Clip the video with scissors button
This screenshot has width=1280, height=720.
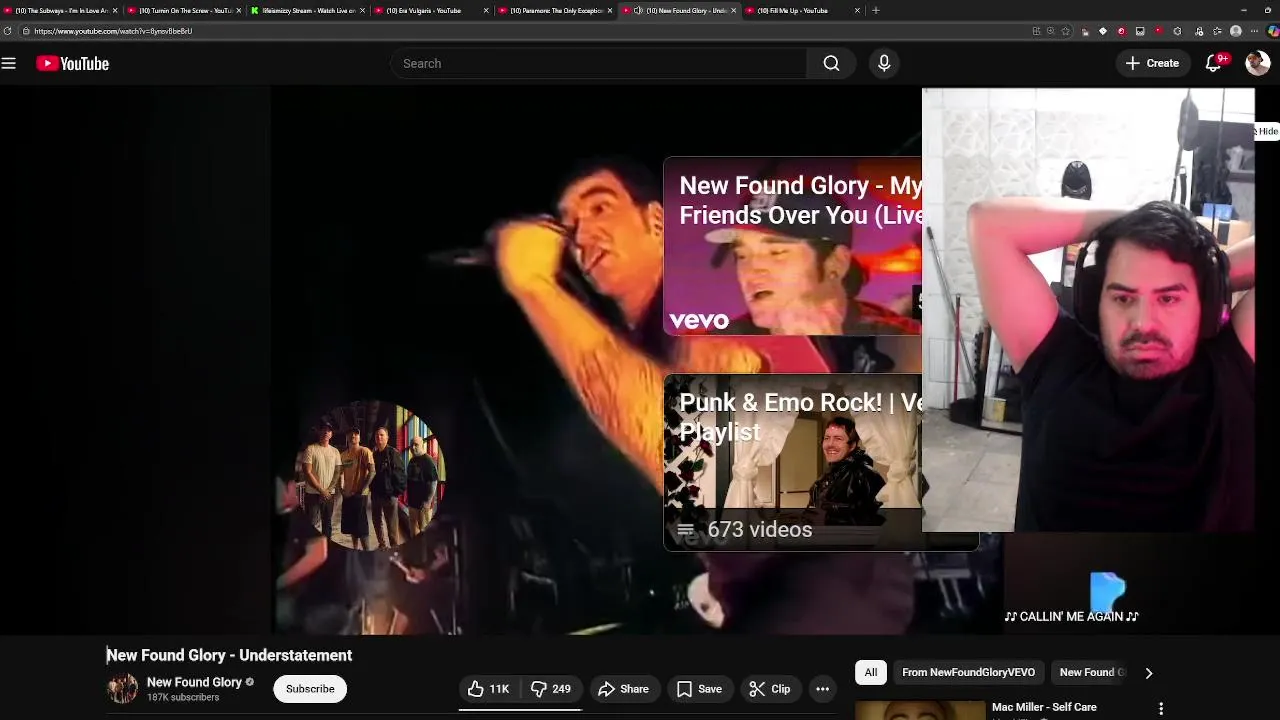point(770,689)
